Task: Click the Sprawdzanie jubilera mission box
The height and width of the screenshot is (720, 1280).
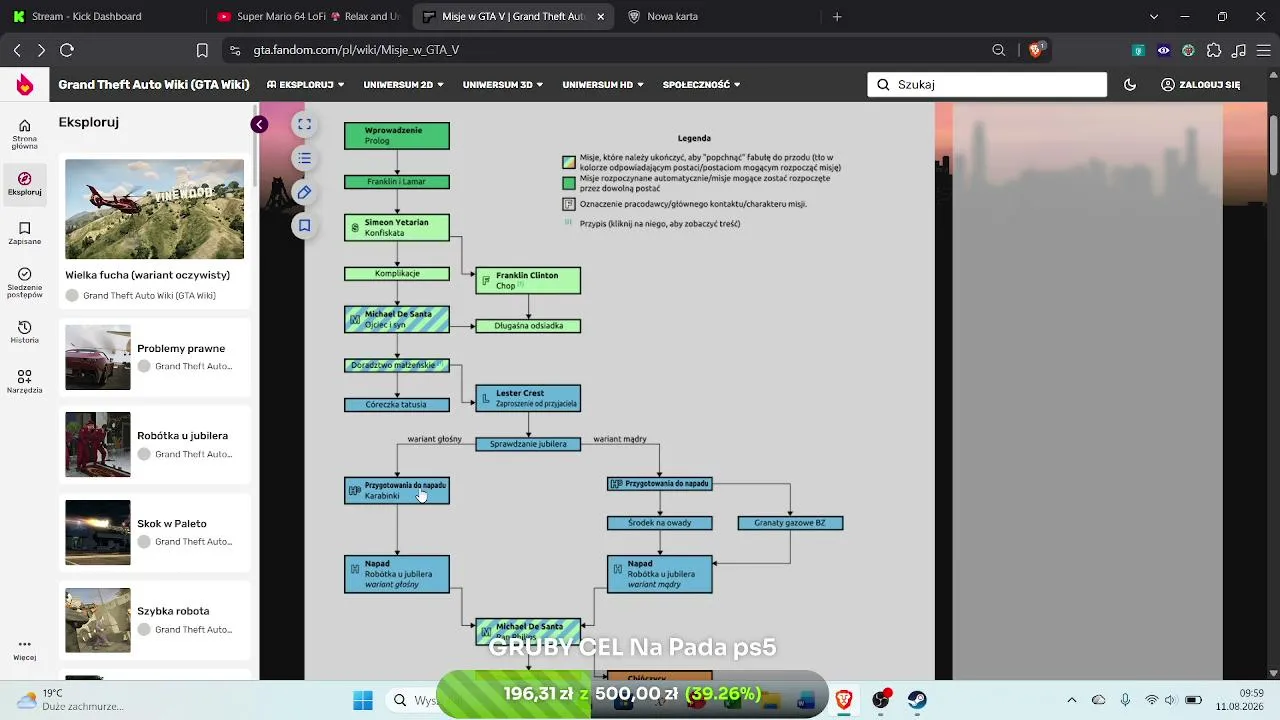Action: tap(528, 444)
